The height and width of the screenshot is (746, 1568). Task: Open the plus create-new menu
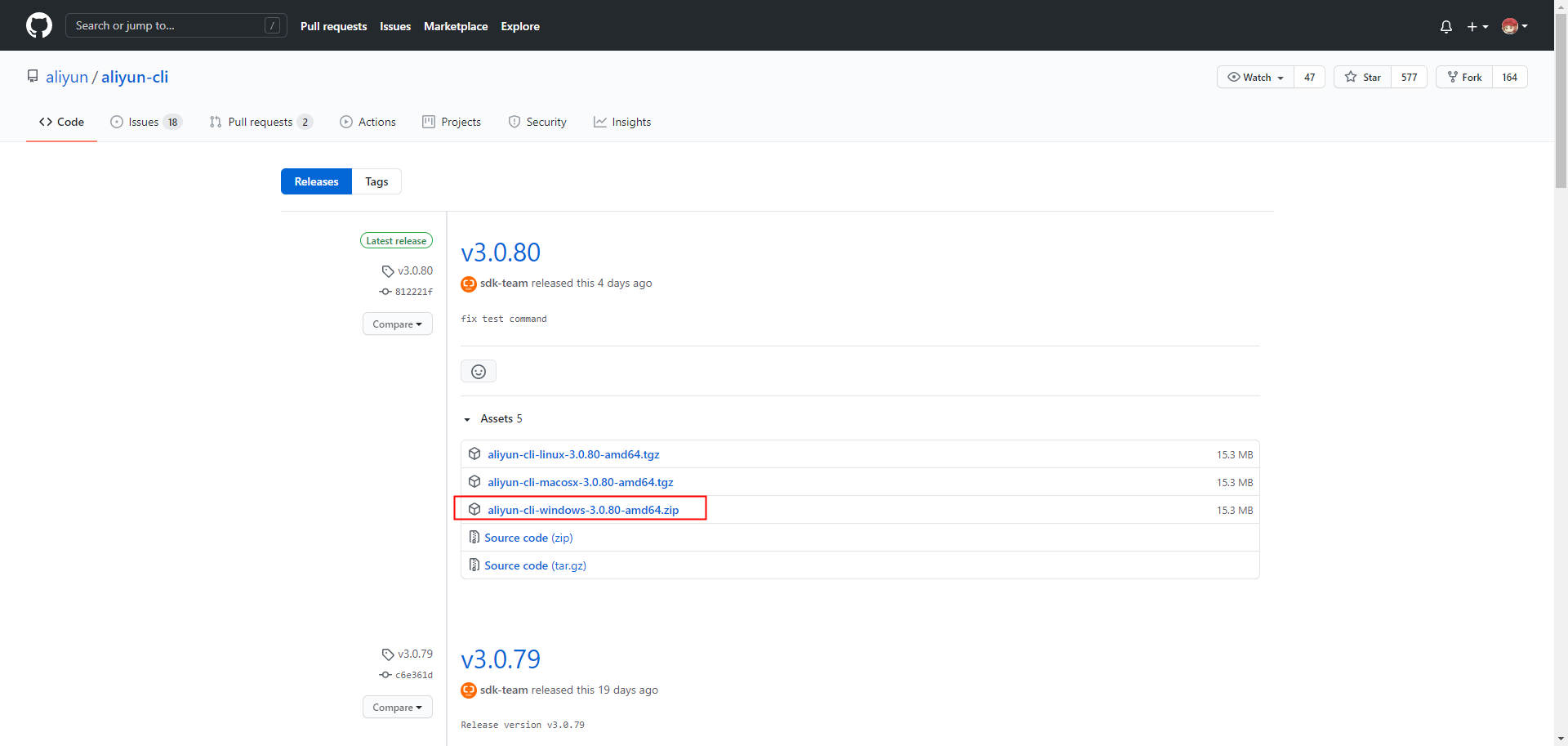(x=1477, y=26)
